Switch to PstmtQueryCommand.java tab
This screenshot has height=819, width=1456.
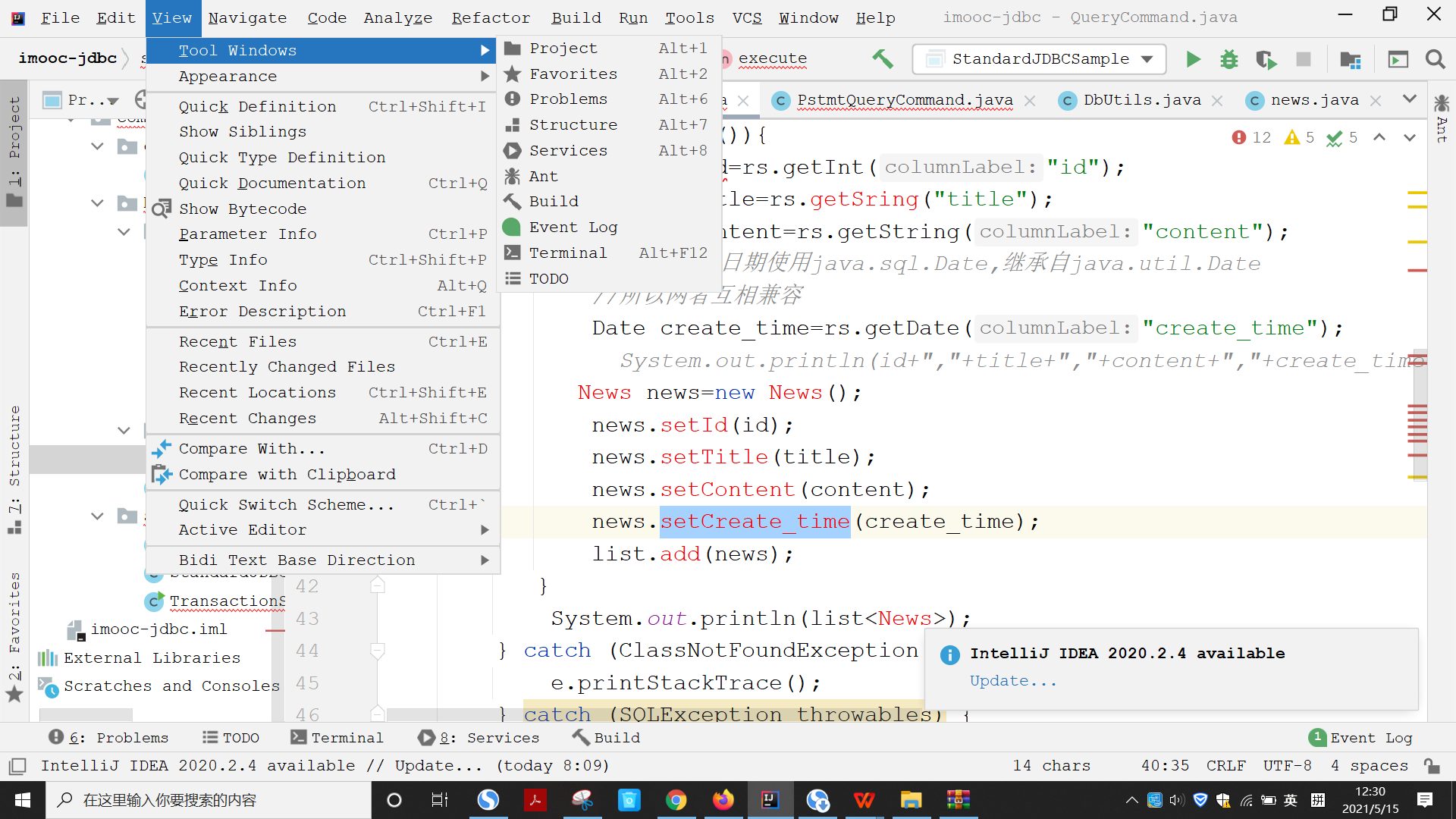point(905,100)
